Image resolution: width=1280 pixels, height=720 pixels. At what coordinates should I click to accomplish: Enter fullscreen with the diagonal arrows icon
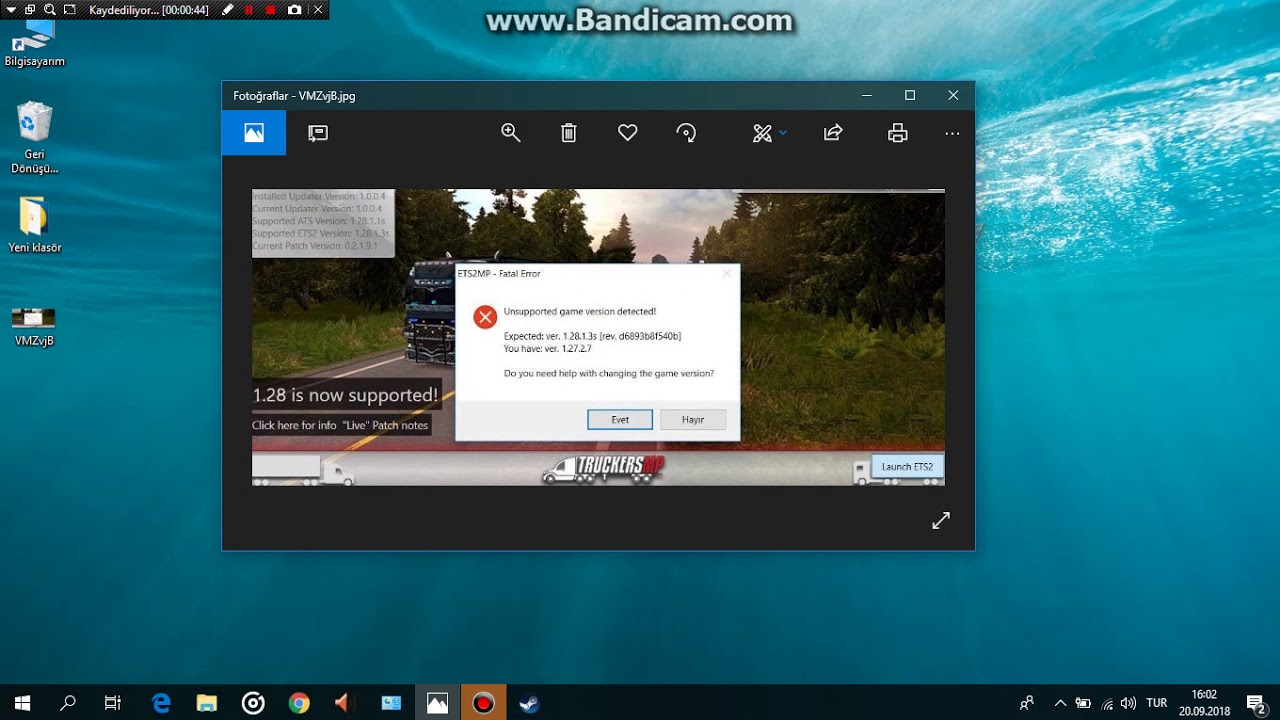click(941, 520)
